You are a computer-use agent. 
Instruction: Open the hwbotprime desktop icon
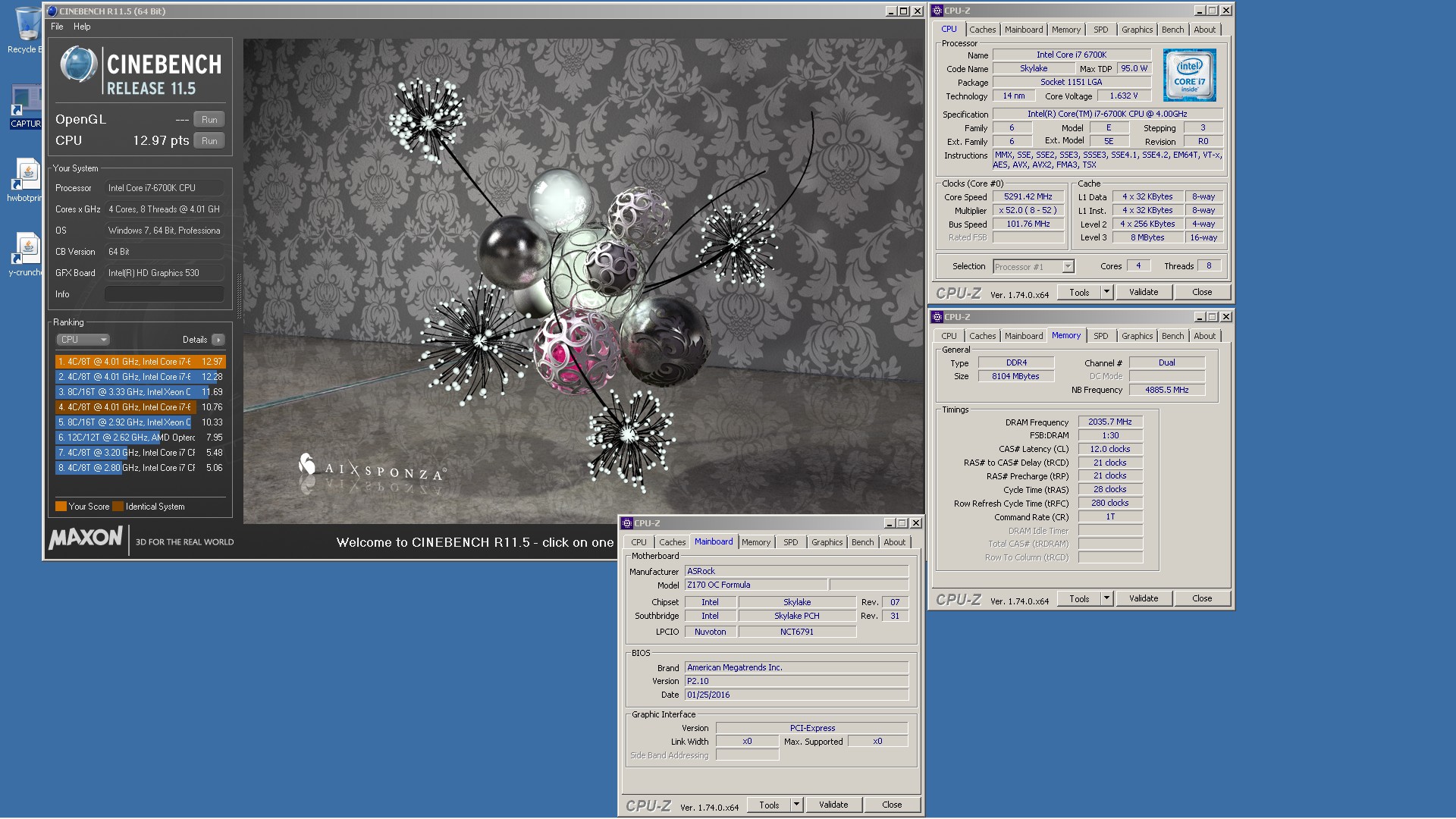tap(27, 174)
